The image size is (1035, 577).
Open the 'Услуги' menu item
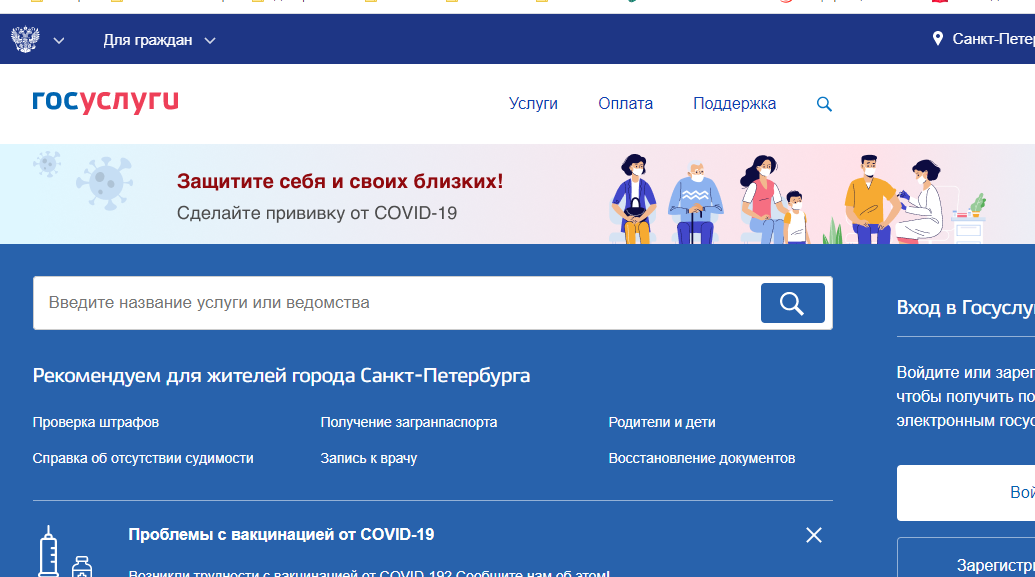click(x=533, y=104)
